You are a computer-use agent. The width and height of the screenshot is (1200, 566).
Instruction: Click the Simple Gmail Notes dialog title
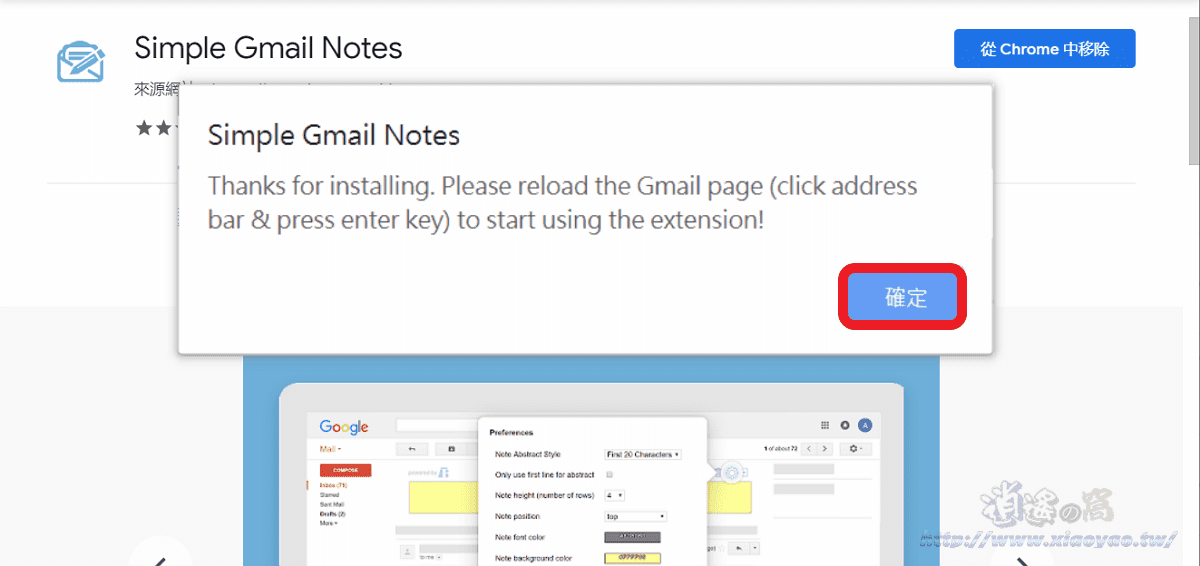coord(334,135)
